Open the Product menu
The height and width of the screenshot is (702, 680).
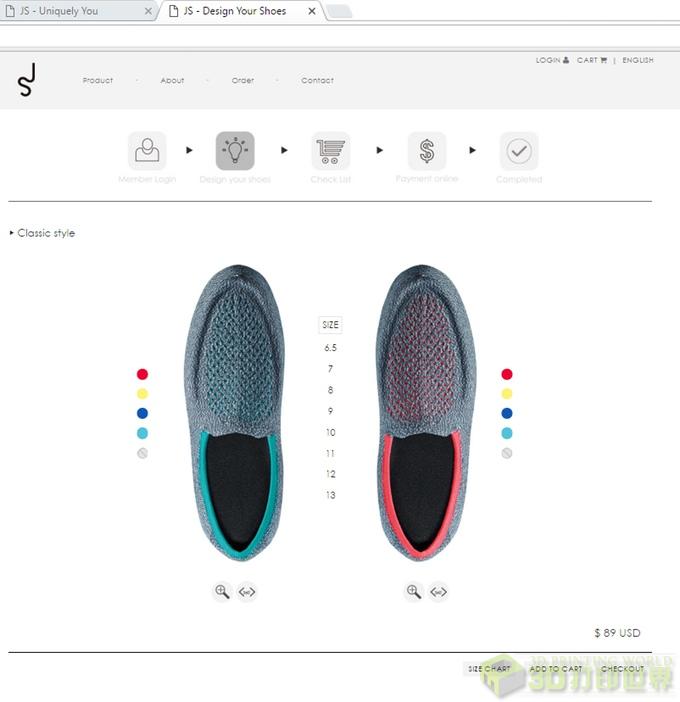98,81
